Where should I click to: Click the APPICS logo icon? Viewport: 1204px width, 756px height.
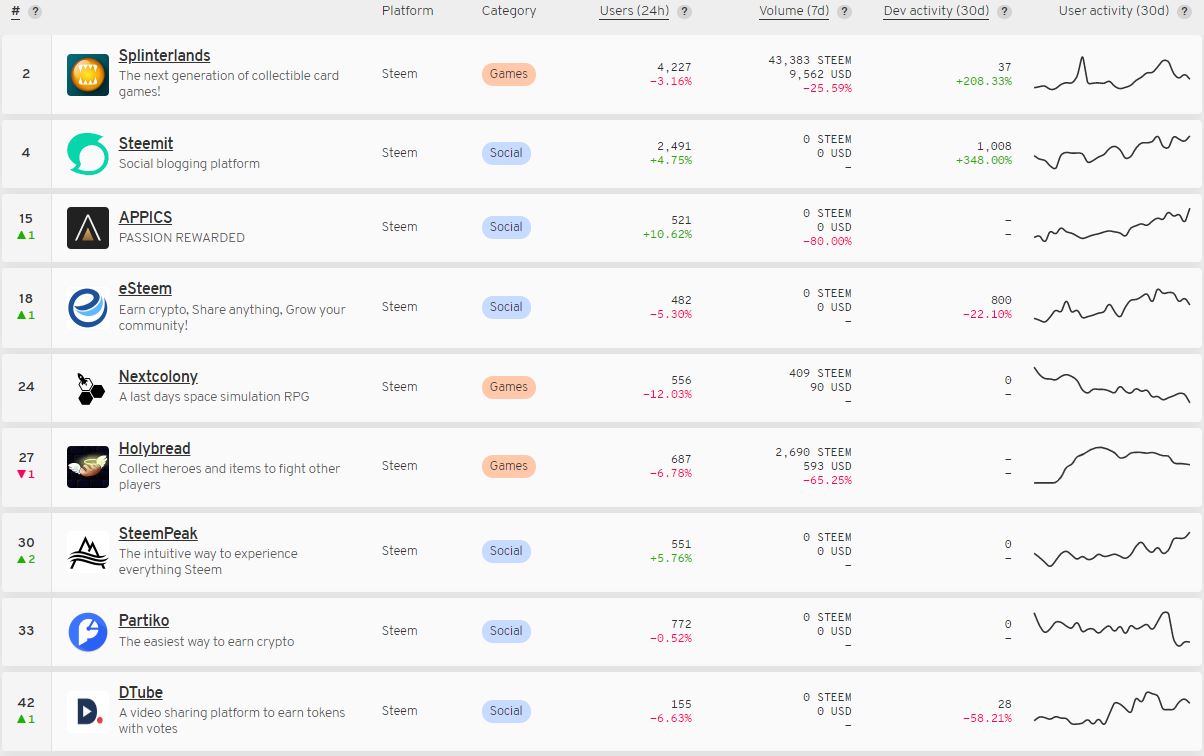click(x=88, y=227)
